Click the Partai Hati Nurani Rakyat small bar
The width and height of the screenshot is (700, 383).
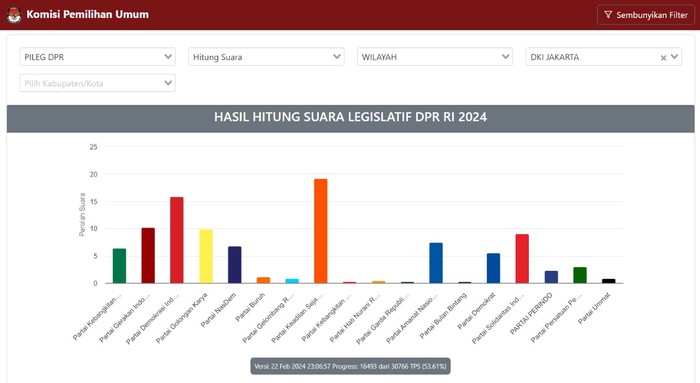click(378, 282)
